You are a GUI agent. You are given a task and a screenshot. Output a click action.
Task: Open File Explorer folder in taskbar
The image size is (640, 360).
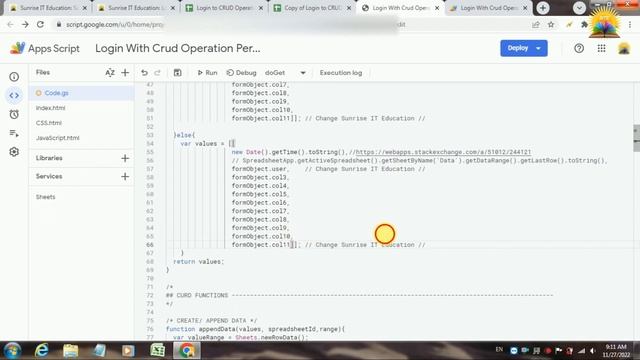click(x=70, y=350)
